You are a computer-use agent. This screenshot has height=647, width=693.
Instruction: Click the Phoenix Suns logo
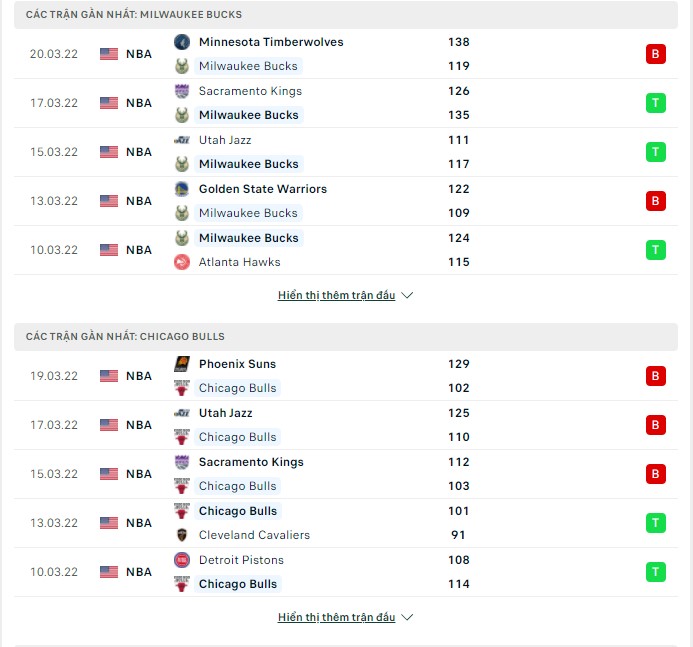(182, 364)
